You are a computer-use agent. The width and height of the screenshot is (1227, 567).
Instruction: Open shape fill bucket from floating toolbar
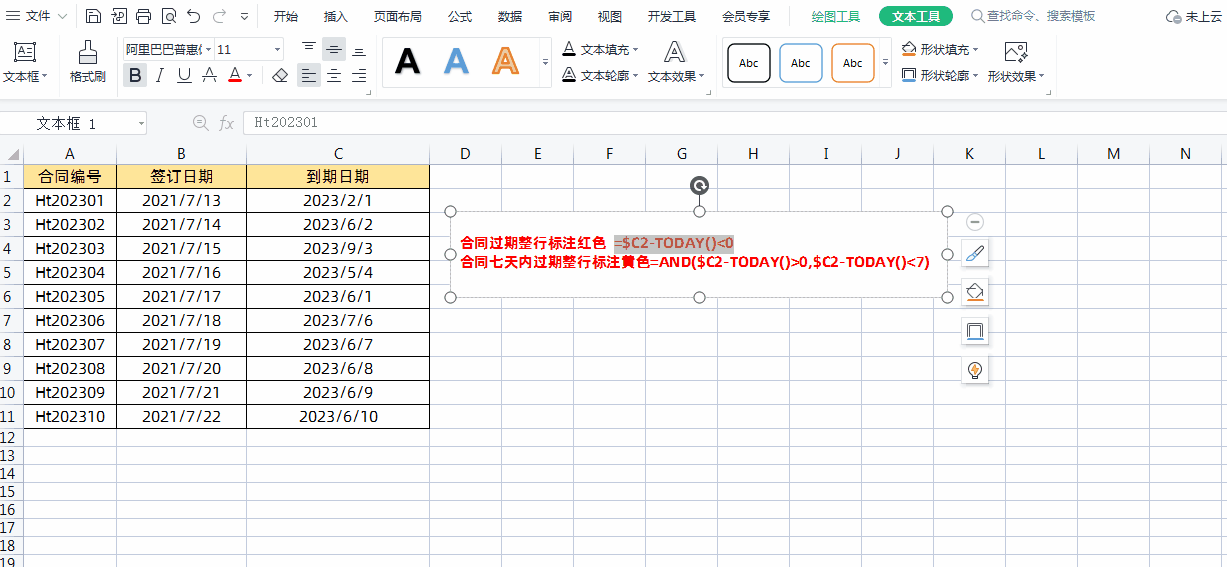tap(975, 292)
